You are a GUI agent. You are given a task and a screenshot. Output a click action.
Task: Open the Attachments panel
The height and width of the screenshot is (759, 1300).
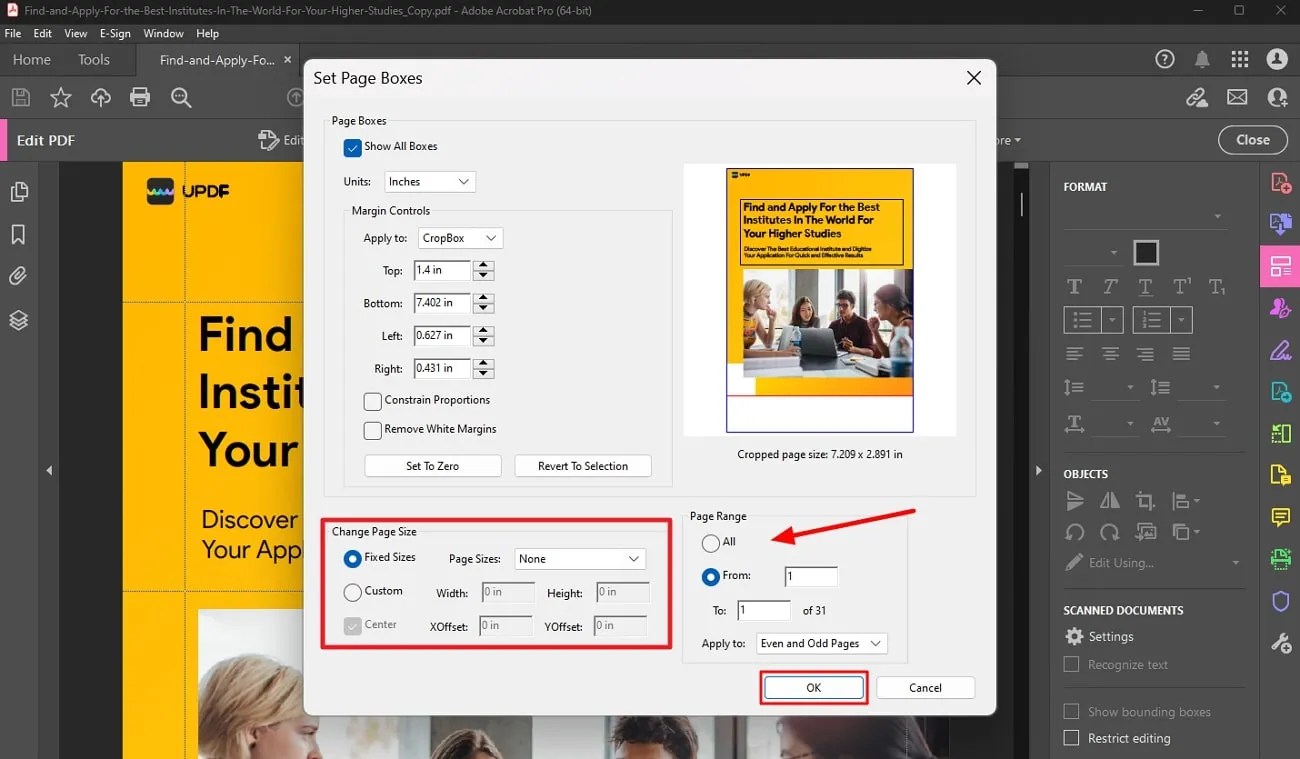click(x=20, y=276)
